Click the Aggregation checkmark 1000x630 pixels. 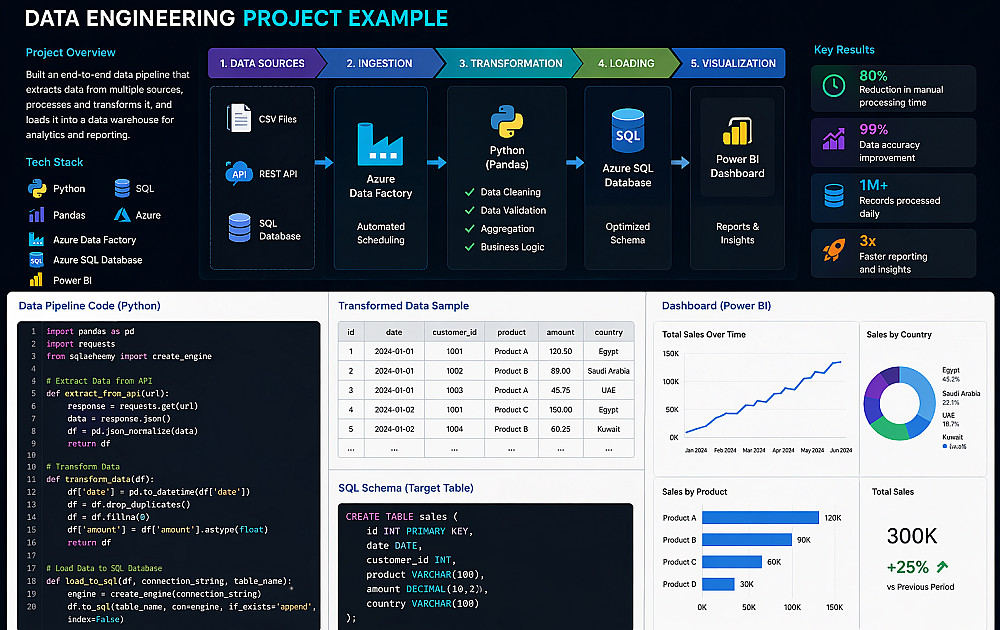(469, 228)
